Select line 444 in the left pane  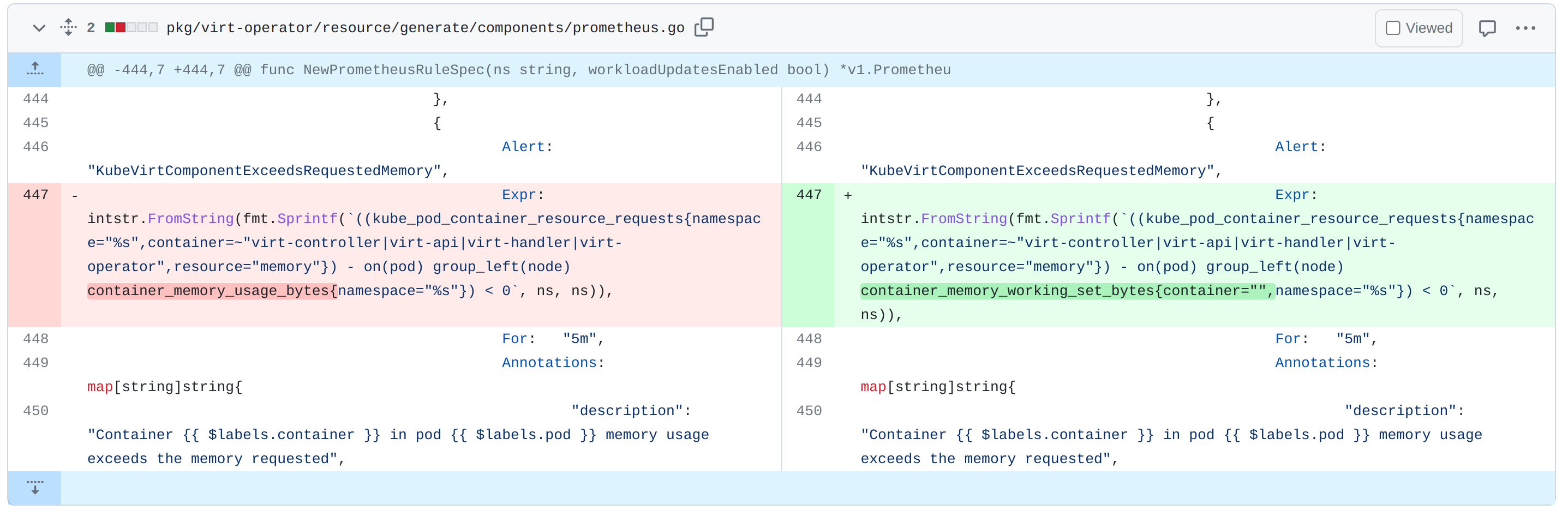point(35,98)
